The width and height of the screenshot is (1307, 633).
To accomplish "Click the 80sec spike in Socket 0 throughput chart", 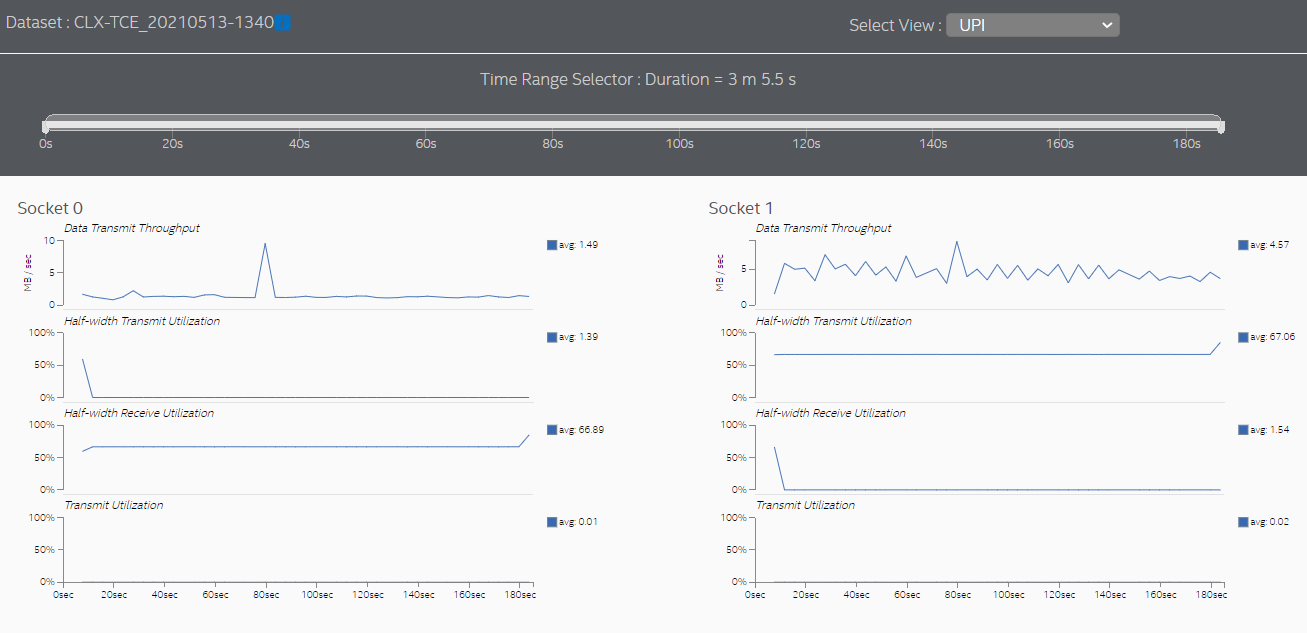I will [x=265, y=243].
